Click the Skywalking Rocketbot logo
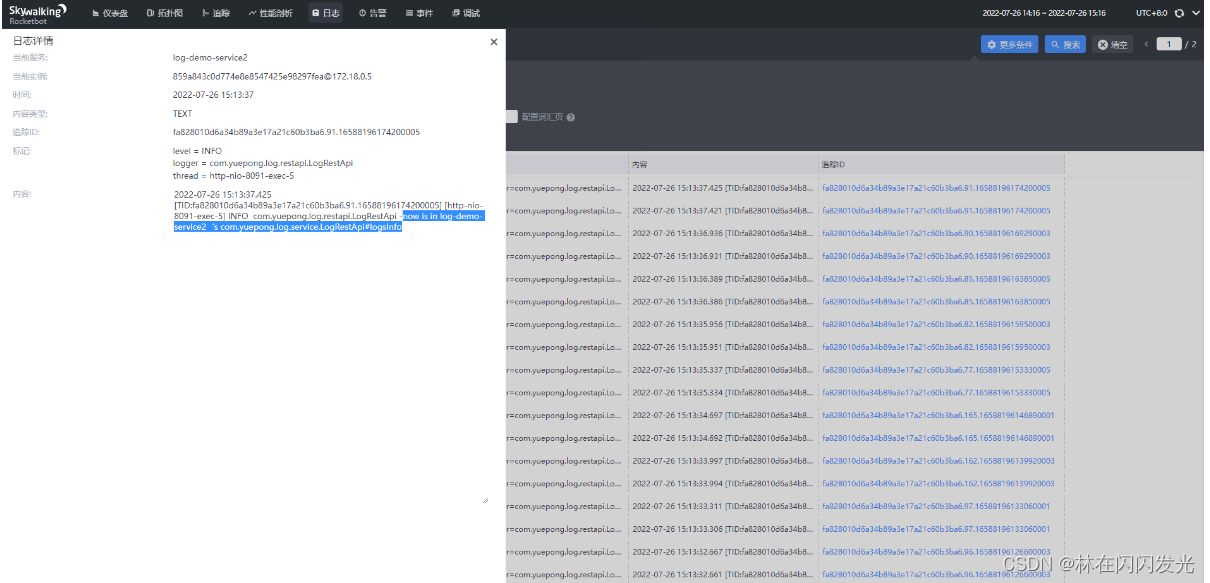The width and height of the screenshot is (1210, 583). (x=38, y=13)
